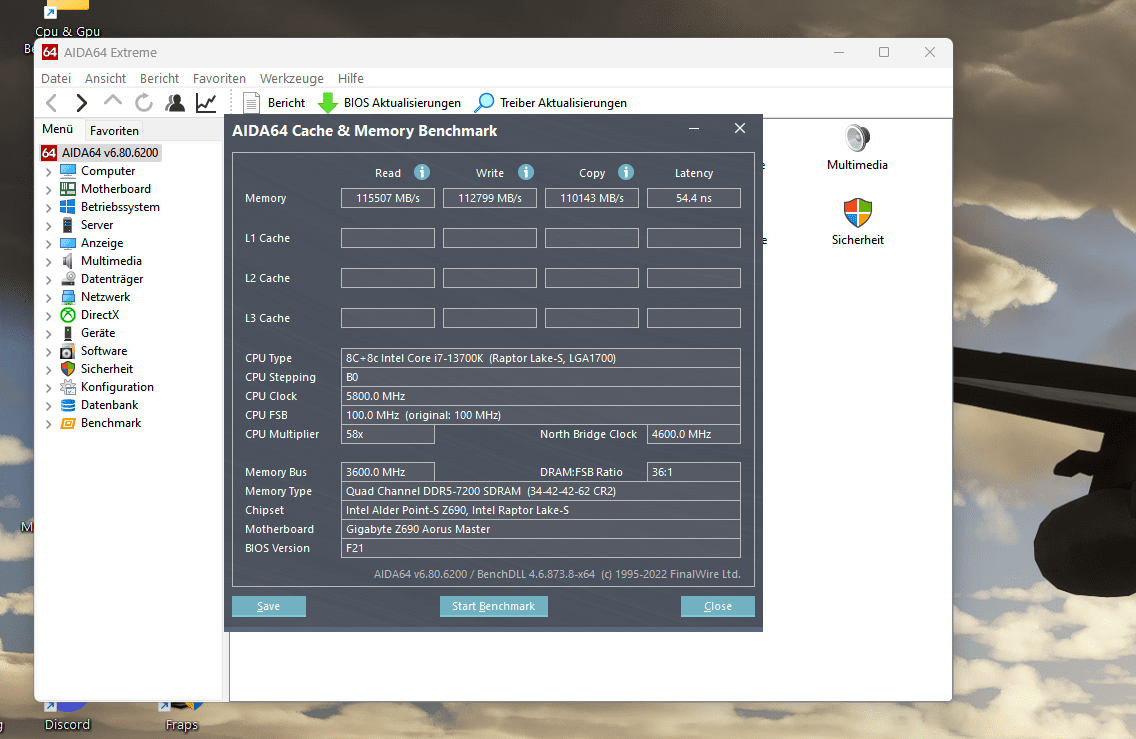
Task: Switch to the Menü sidebar tab
Action: (x=57, y=129)
